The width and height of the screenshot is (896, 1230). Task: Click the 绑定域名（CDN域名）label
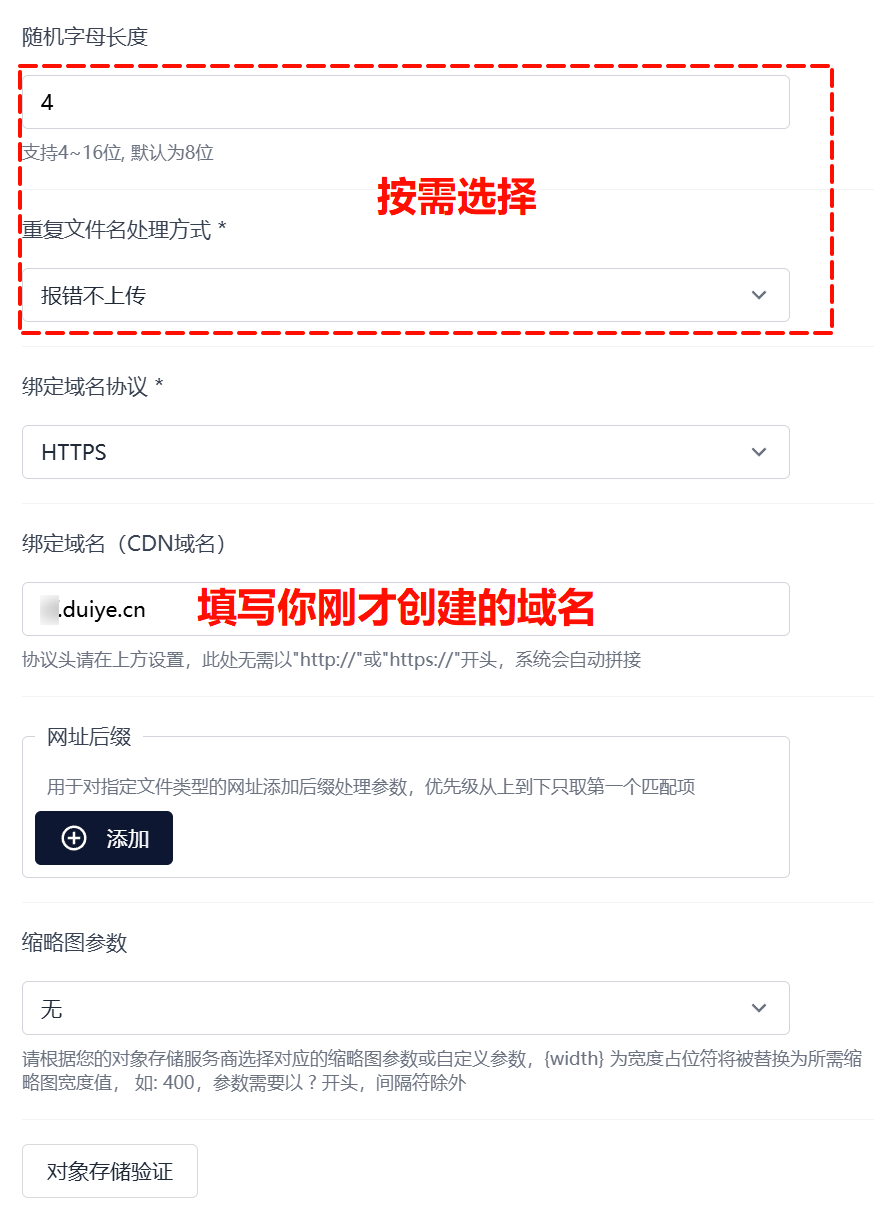pos(127,544)
